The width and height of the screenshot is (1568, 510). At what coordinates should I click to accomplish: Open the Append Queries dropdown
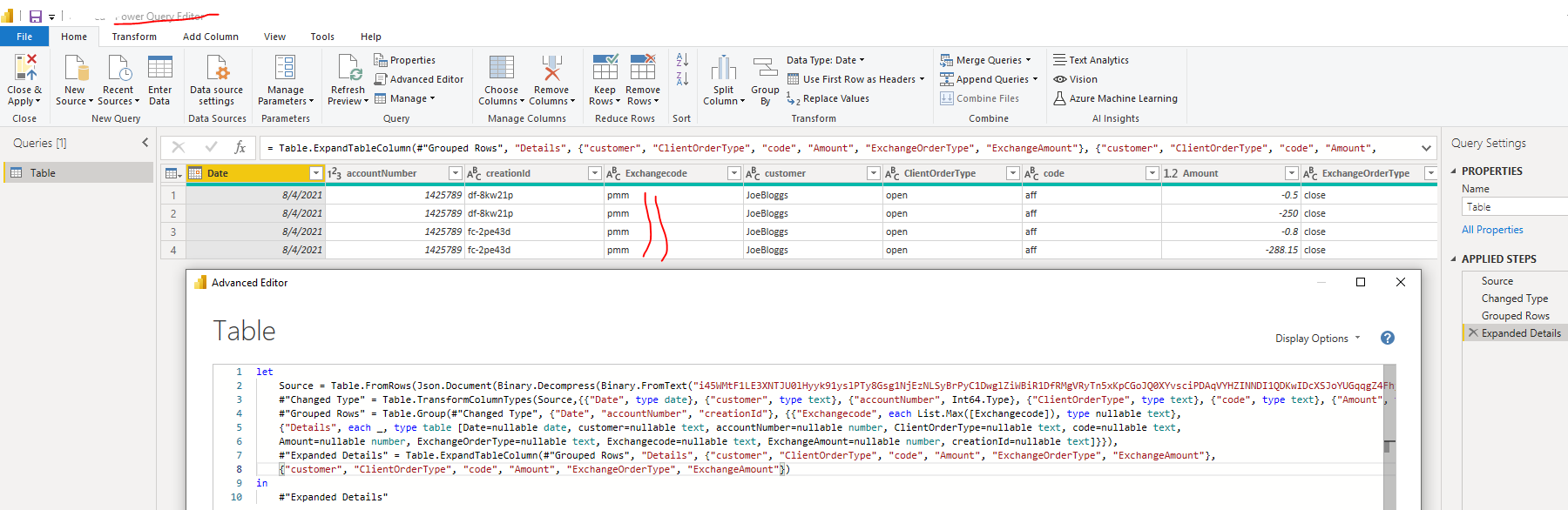point(990,79)
